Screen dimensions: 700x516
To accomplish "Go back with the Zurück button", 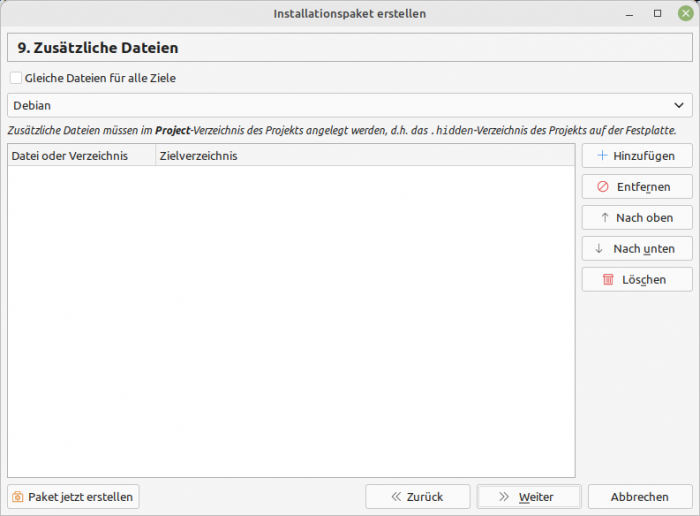I will click(x=418, y=497).
